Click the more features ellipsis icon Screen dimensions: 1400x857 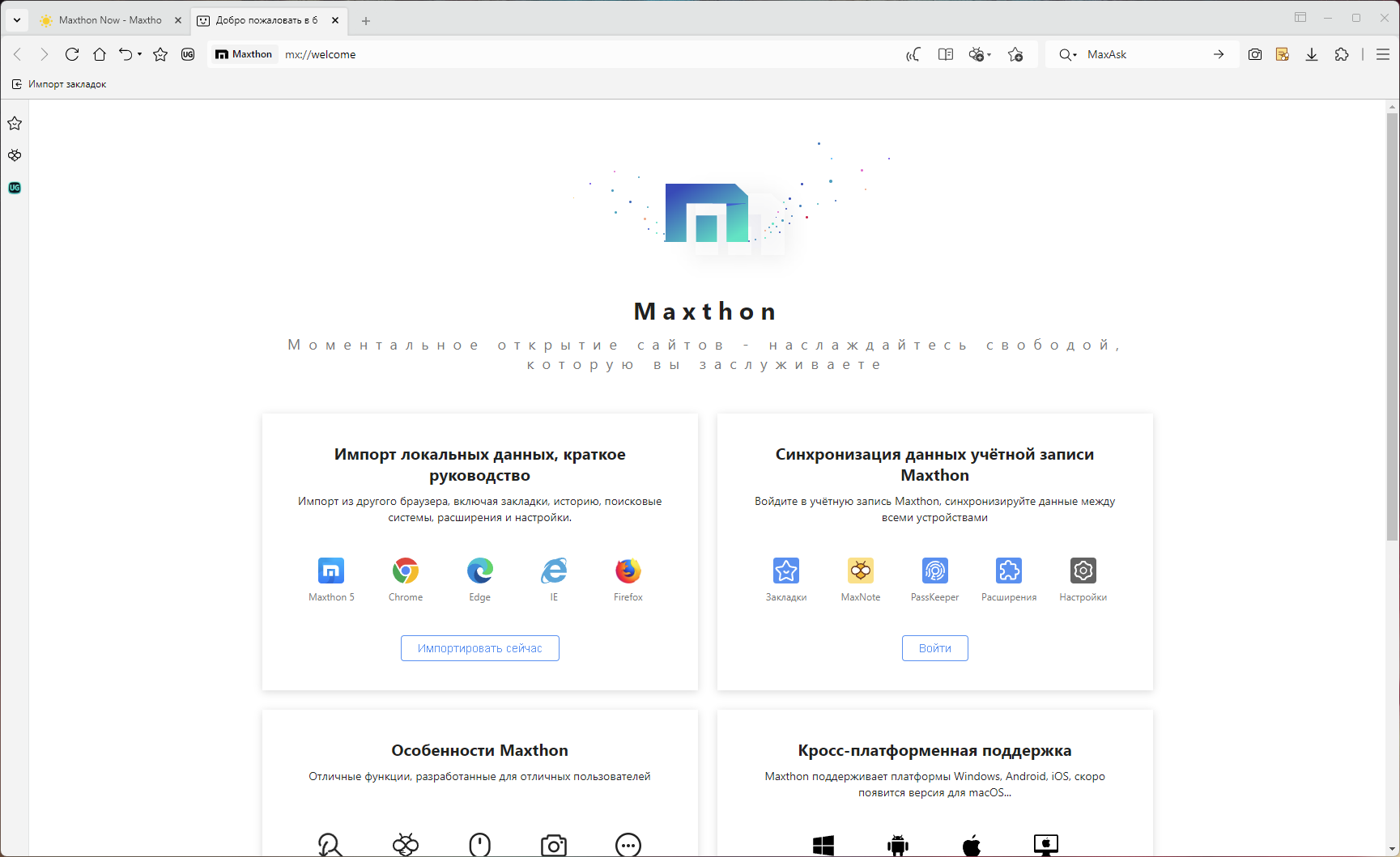[628, 845]
